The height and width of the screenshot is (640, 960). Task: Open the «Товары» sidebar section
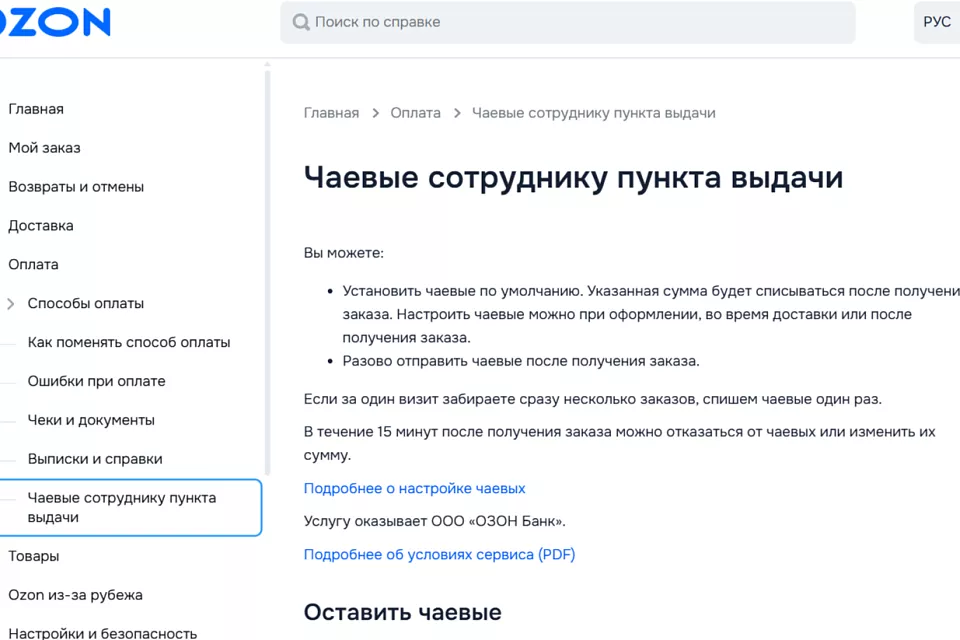34,556
